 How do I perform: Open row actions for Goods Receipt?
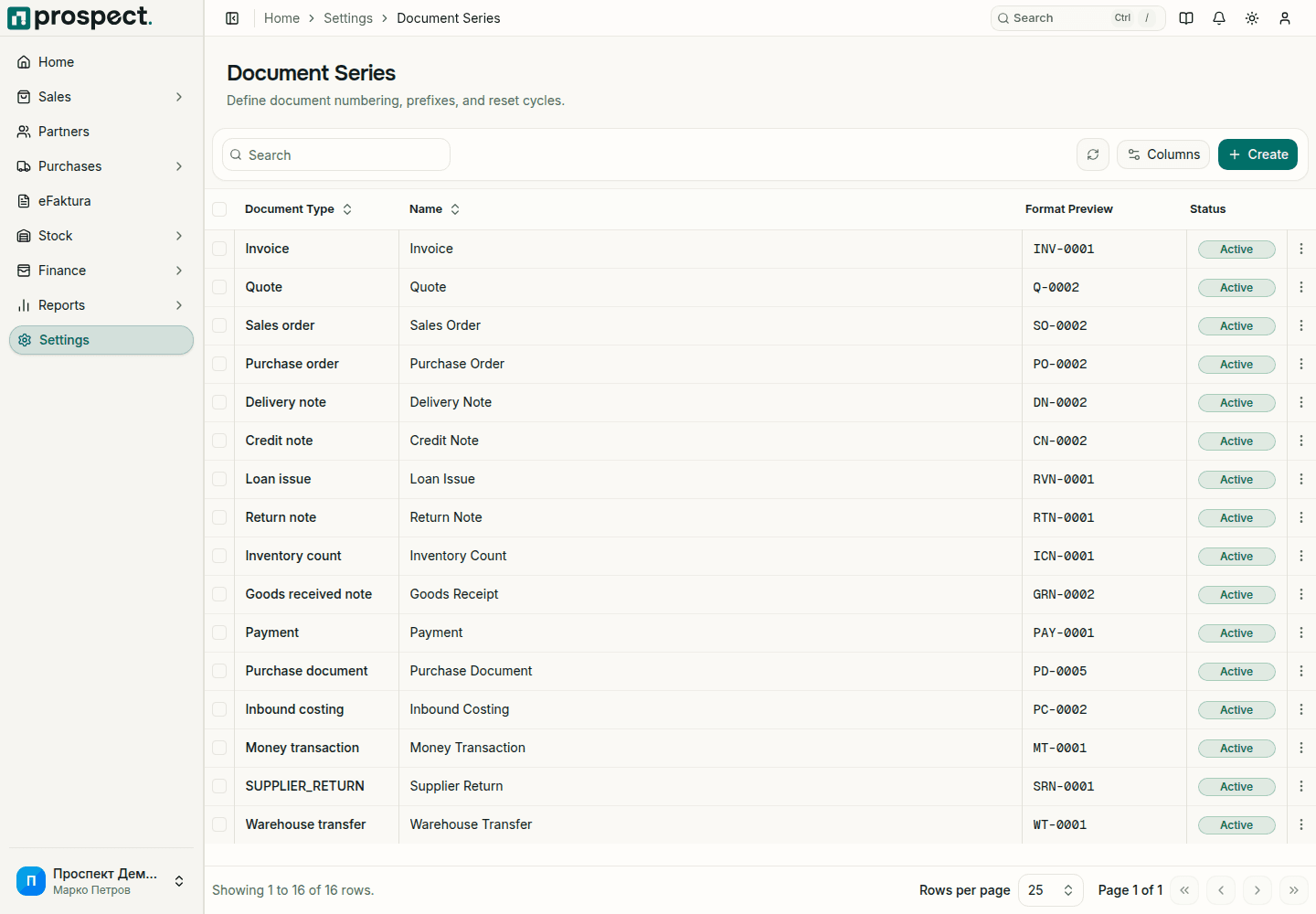pos(1301,594)
